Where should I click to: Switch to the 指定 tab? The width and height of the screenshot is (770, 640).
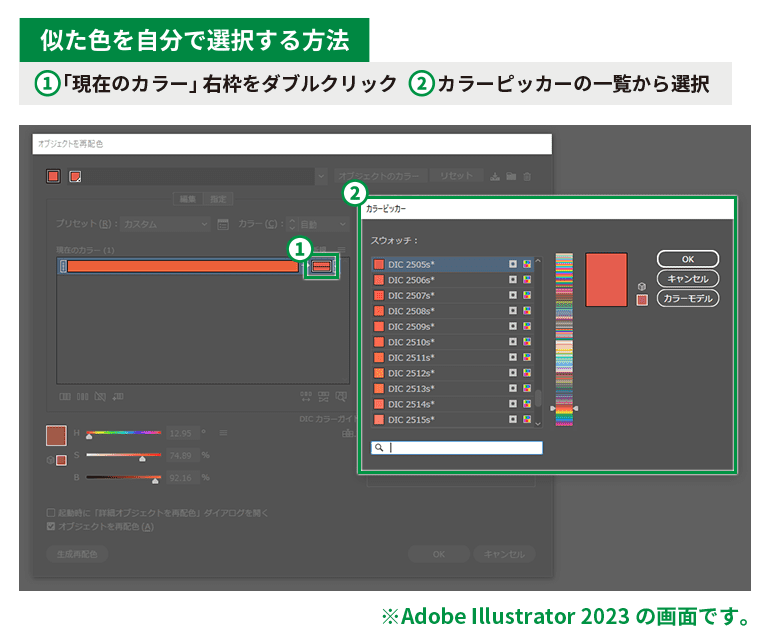click(x=220, y=198)
